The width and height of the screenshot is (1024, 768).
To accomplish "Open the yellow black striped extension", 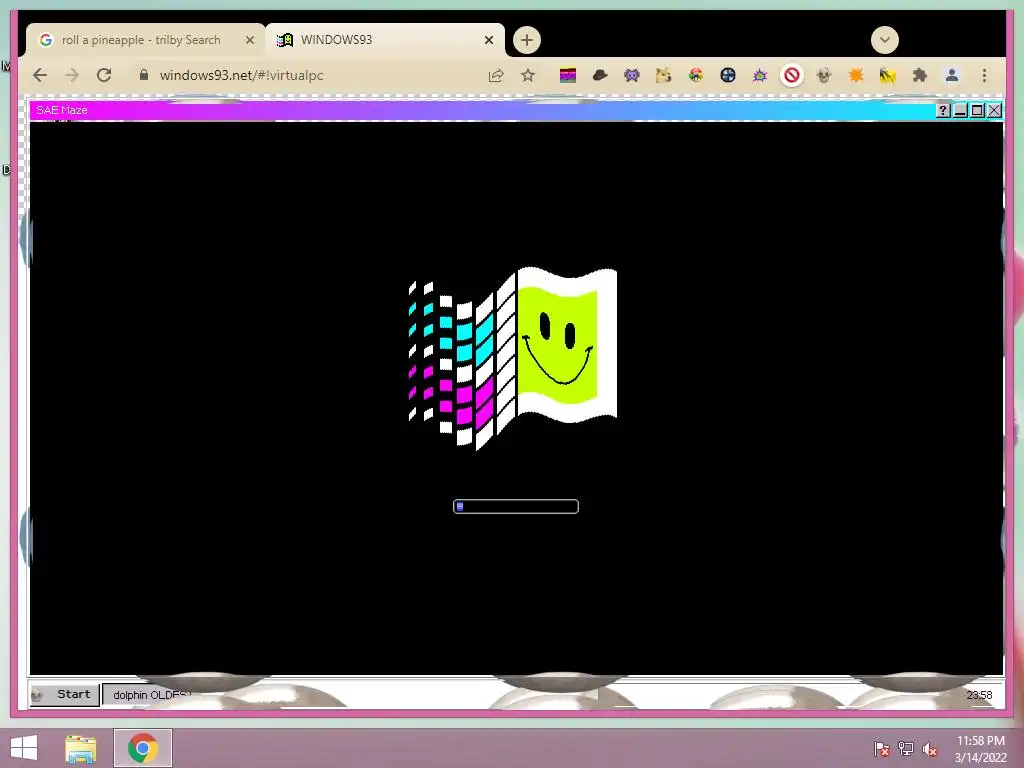I will coord(888,76).
